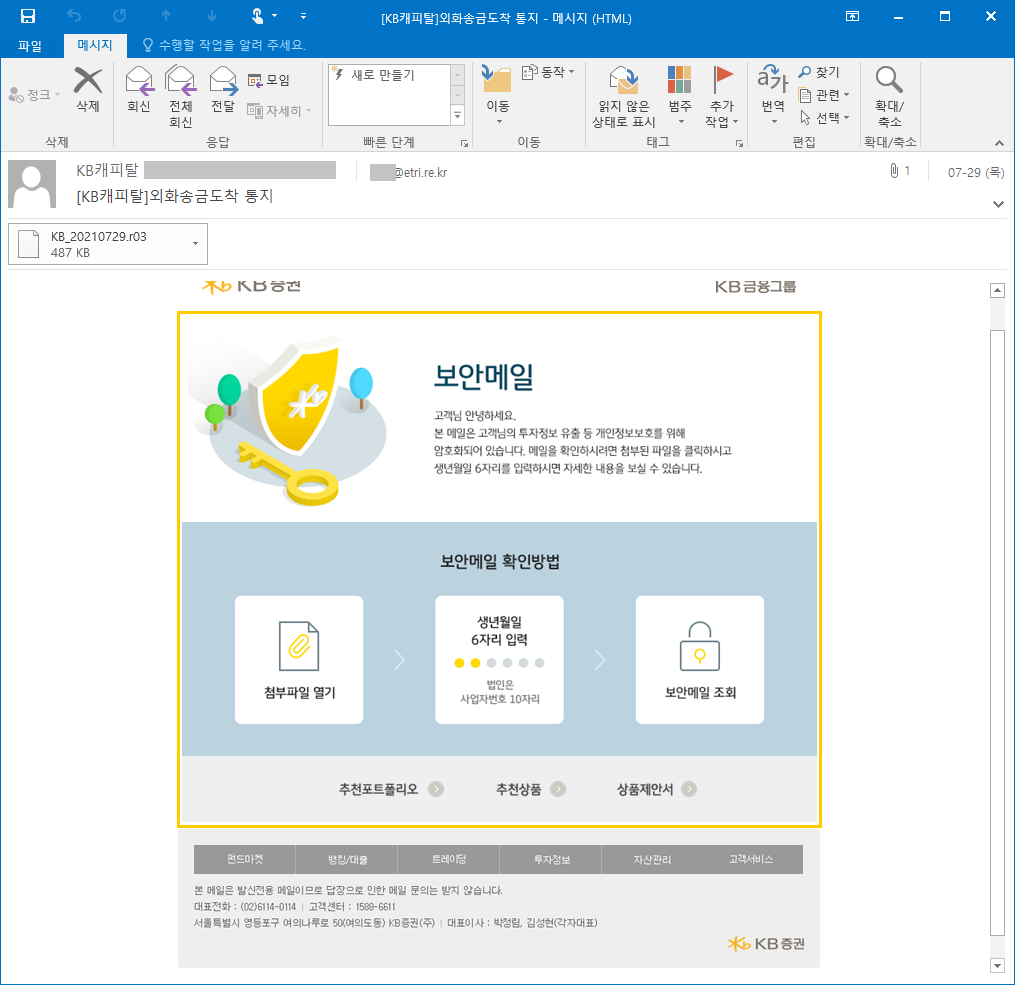Reply to all with the 전체 회신 icon
This screenshot has width=1015, height=985.
pyautogui.click(x=181, y=97)
